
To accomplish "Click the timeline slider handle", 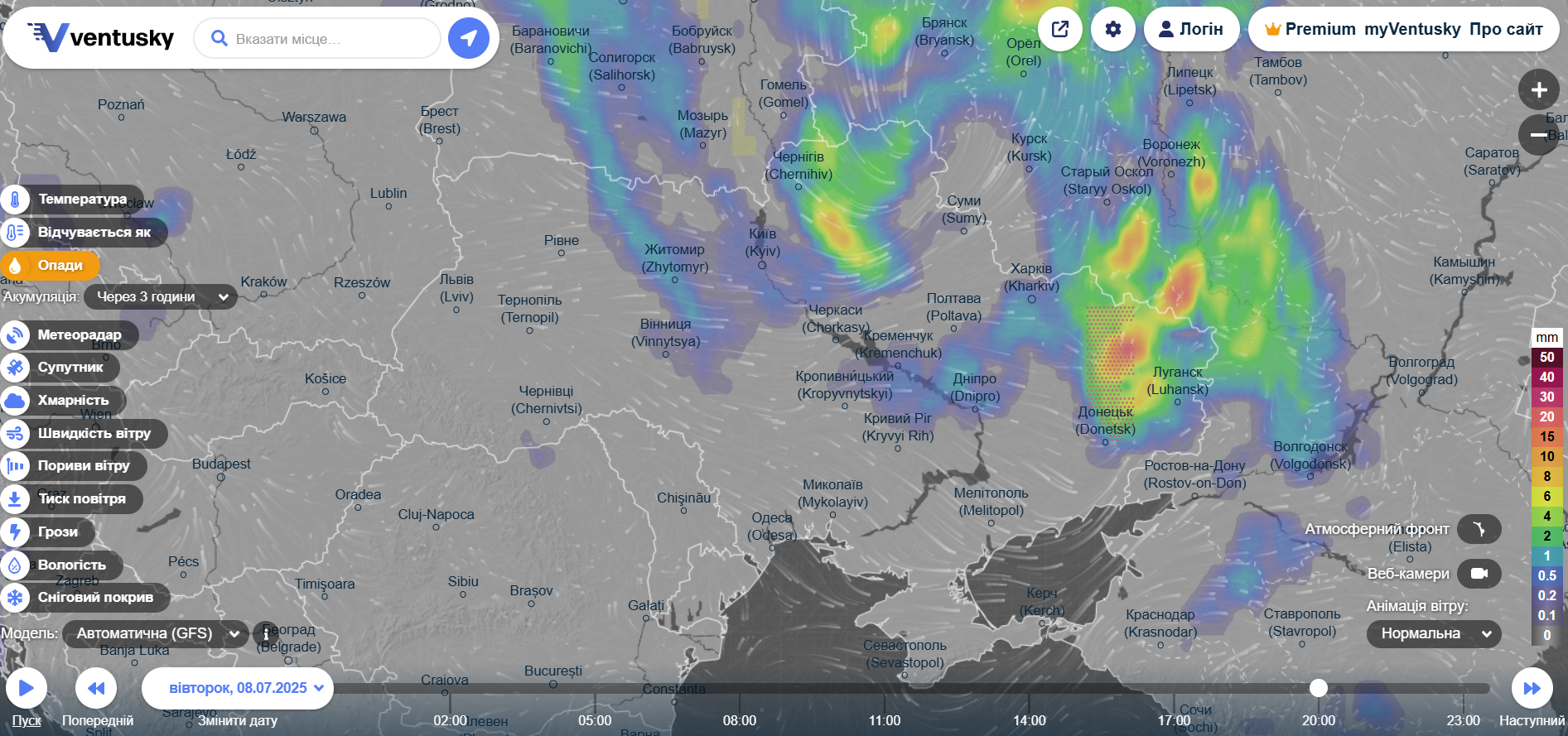I will pos(1318,688).
